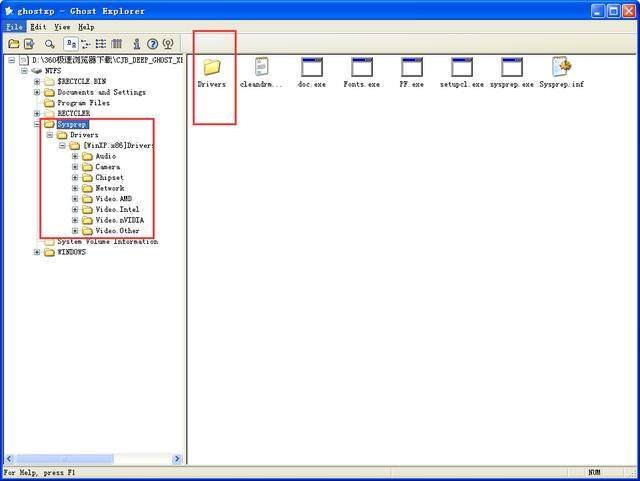Select the WINDOWS tree folder

tap(71, 252)
